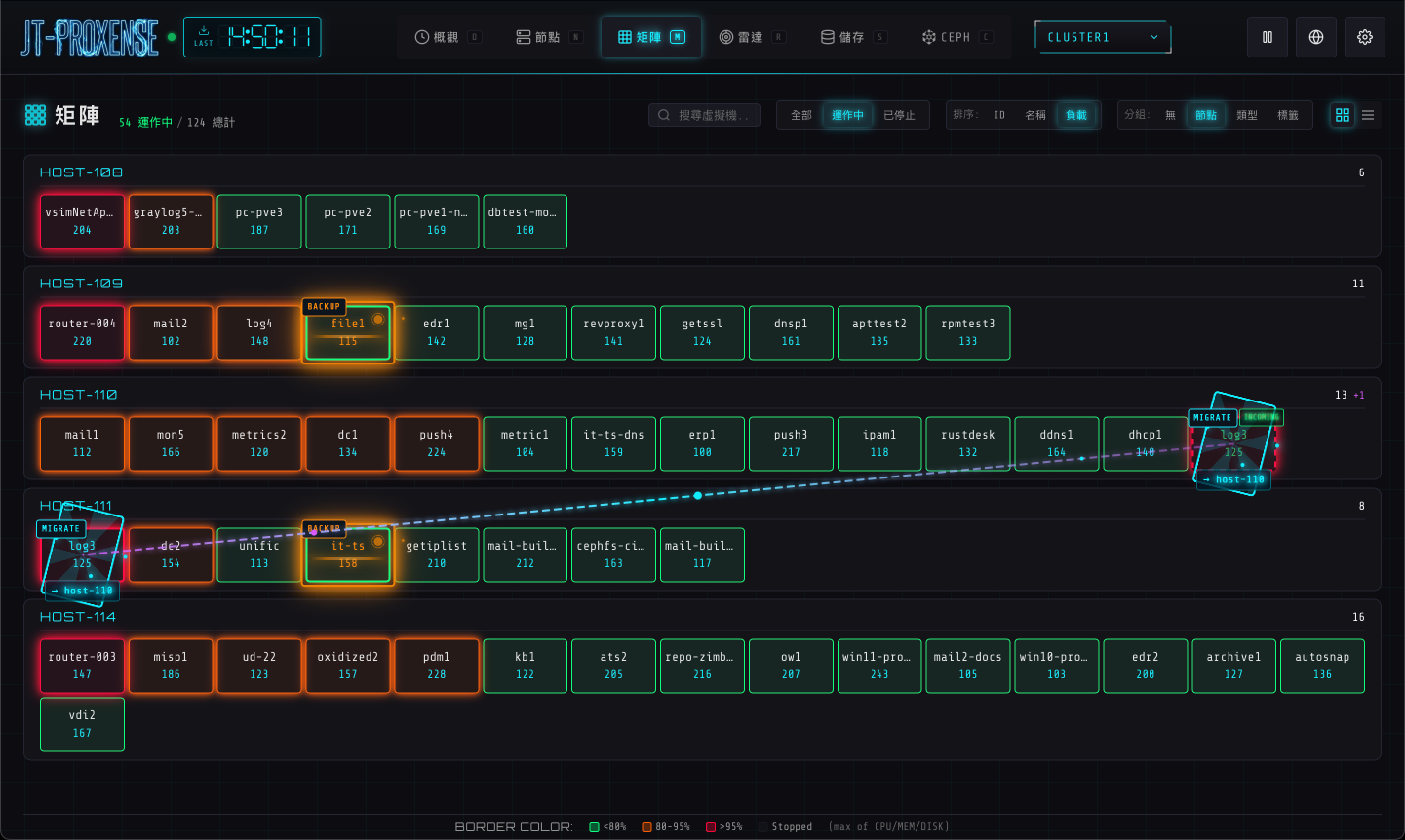
Task: Filter VMs by 全部 (all)
Action: coord(801,115)
